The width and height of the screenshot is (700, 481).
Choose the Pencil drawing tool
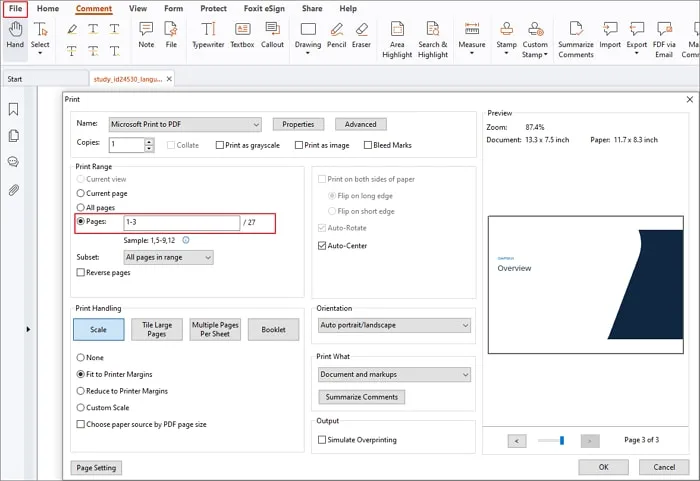(x=336, y=35)
